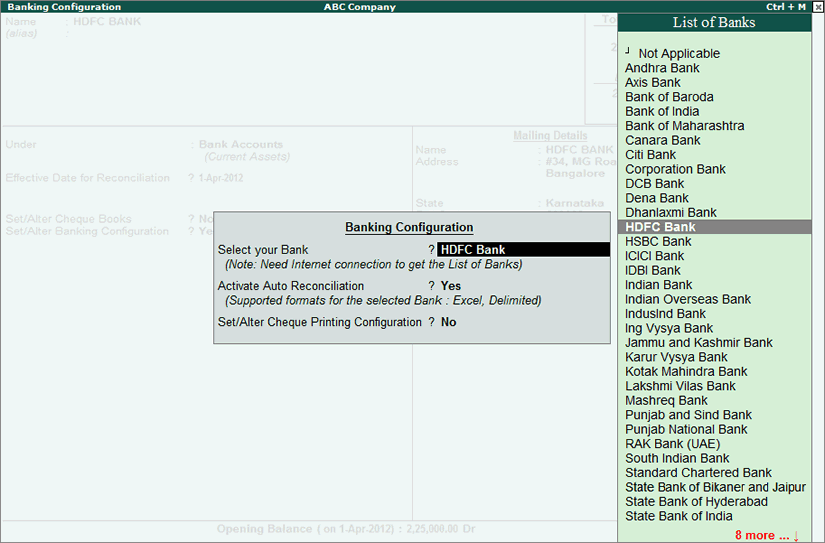Screen dimensions: 825x543
Task: Close the window using the X button
Action: pos(818,7)
